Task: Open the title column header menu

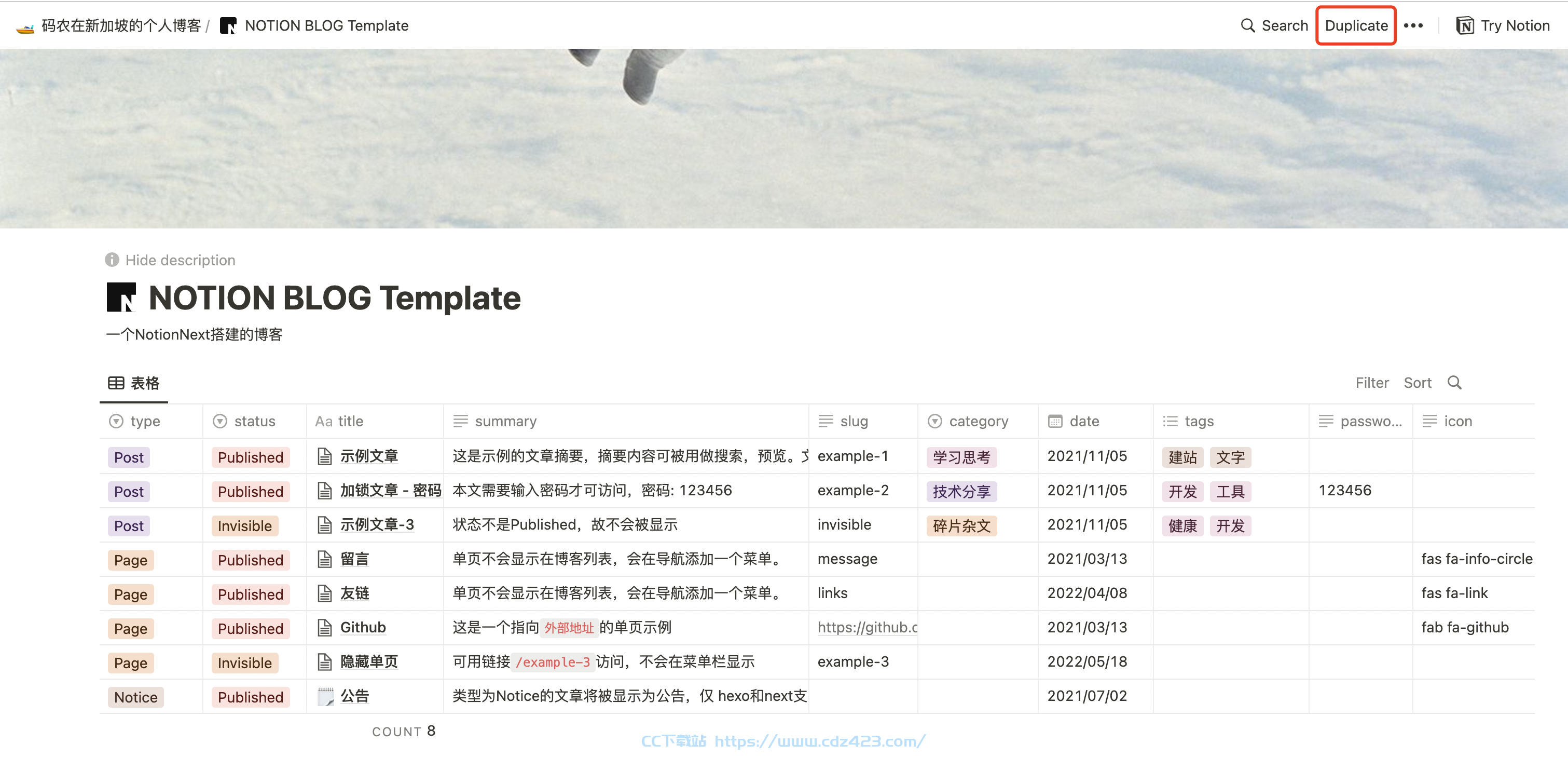Action: [x=375, y=421]
